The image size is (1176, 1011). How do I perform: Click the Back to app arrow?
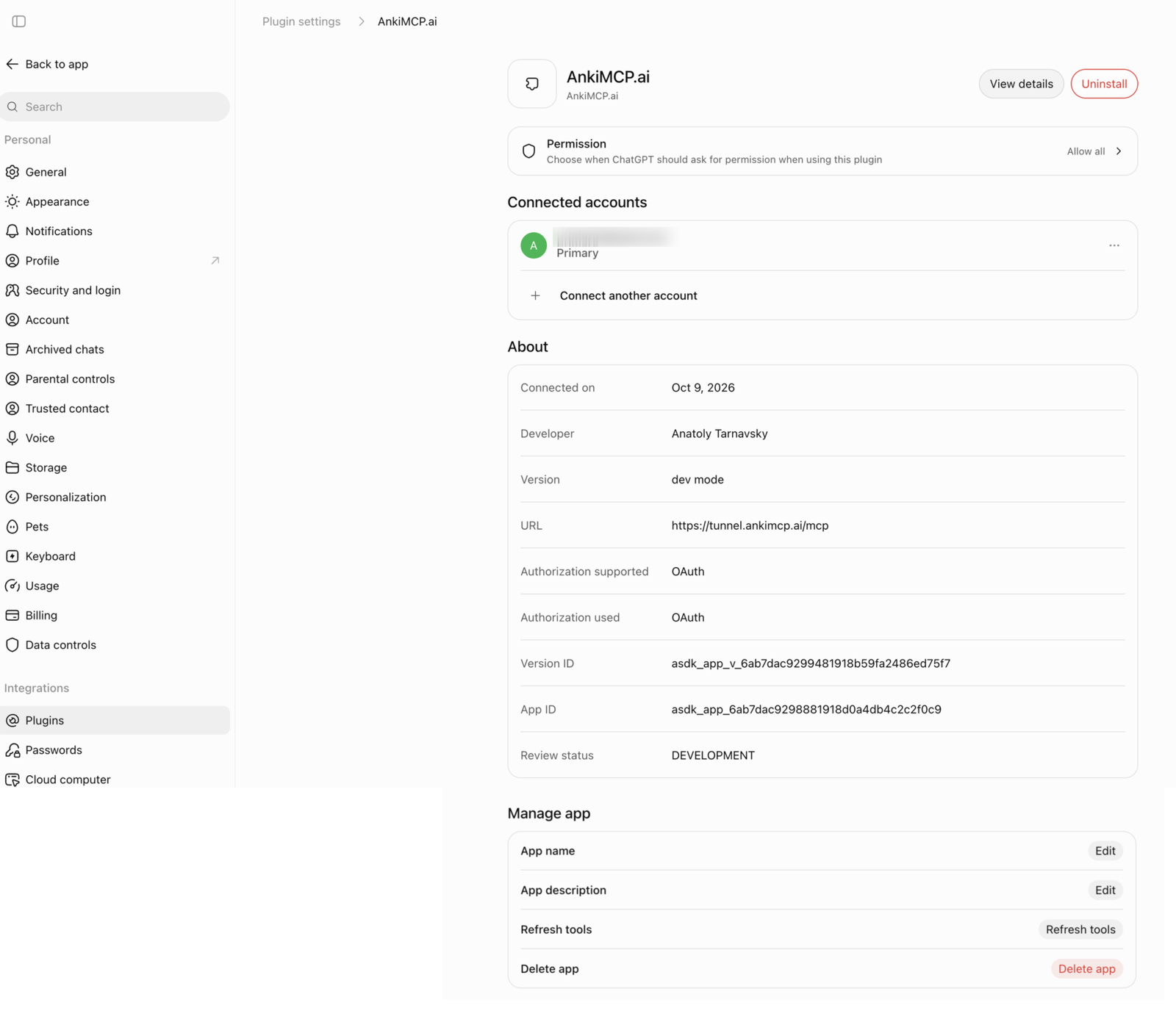(x=12, y=64)
